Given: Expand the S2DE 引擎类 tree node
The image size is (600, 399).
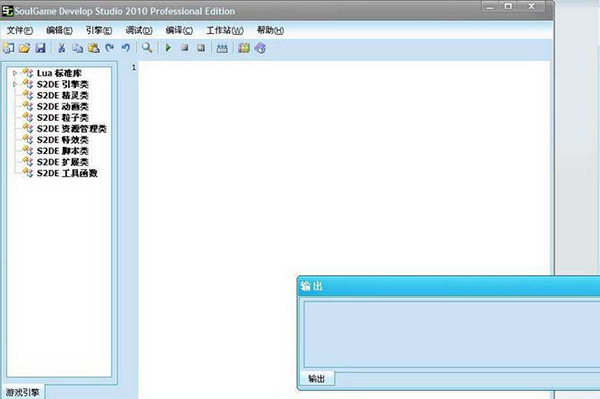Looking at the screenshot, I should tap(15, 84).
